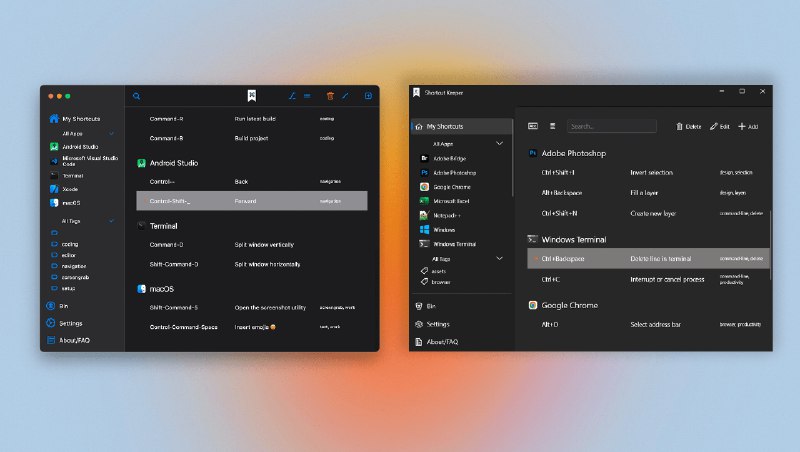Click the Search field in Windows window
800x452 pixels.
[x=612, y=126]
